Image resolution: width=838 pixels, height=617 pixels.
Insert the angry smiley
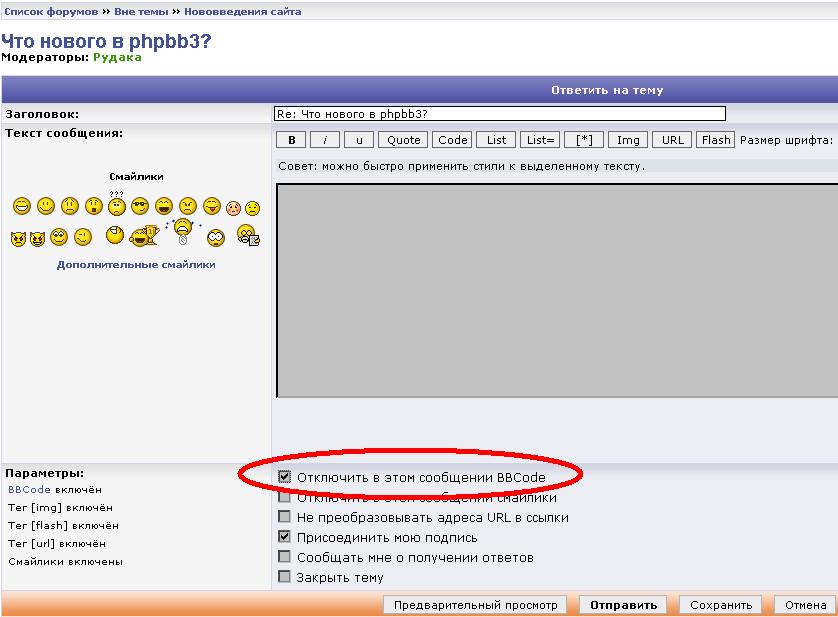(x=186, y=206)
